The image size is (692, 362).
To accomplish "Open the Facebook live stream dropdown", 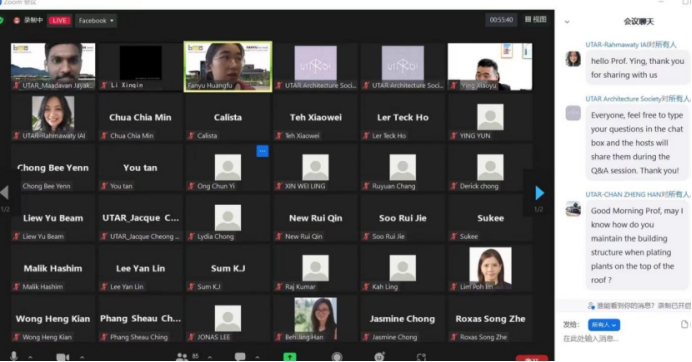I will tap(96, 20).
